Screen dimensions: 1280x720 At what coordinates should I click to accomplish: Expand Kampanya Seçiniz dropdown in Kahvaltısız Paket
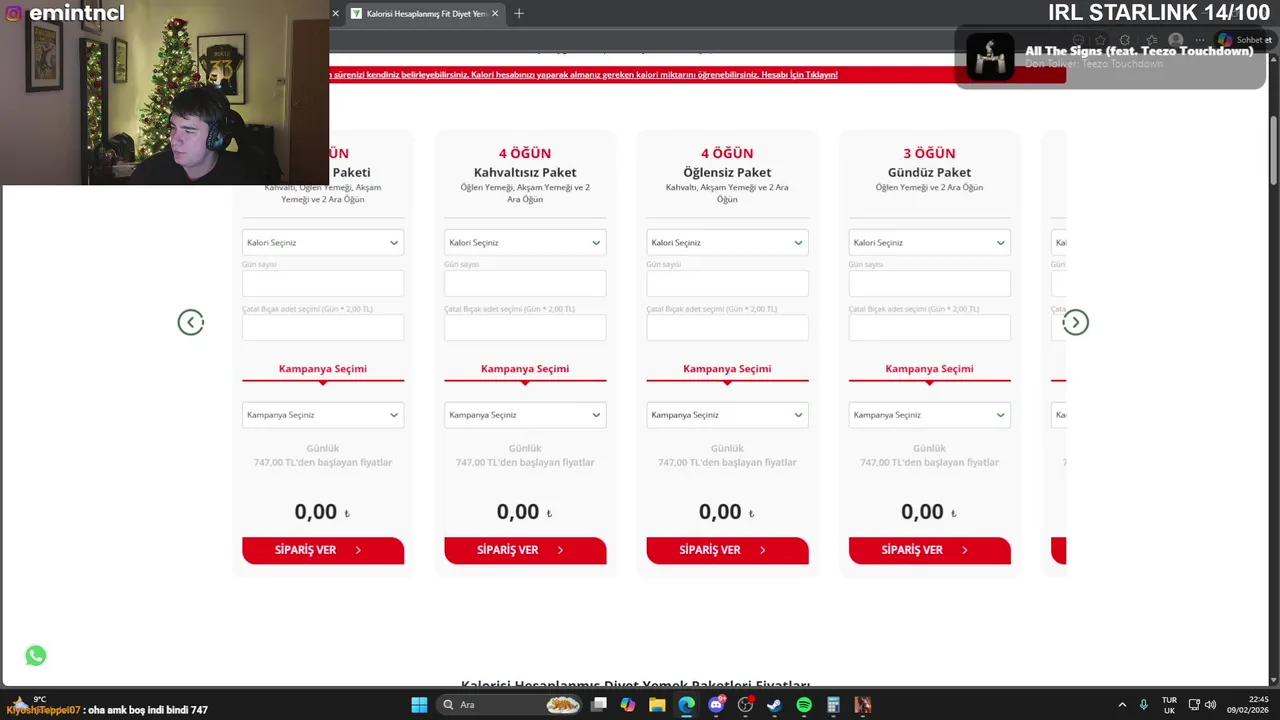[x=525, y=415]
